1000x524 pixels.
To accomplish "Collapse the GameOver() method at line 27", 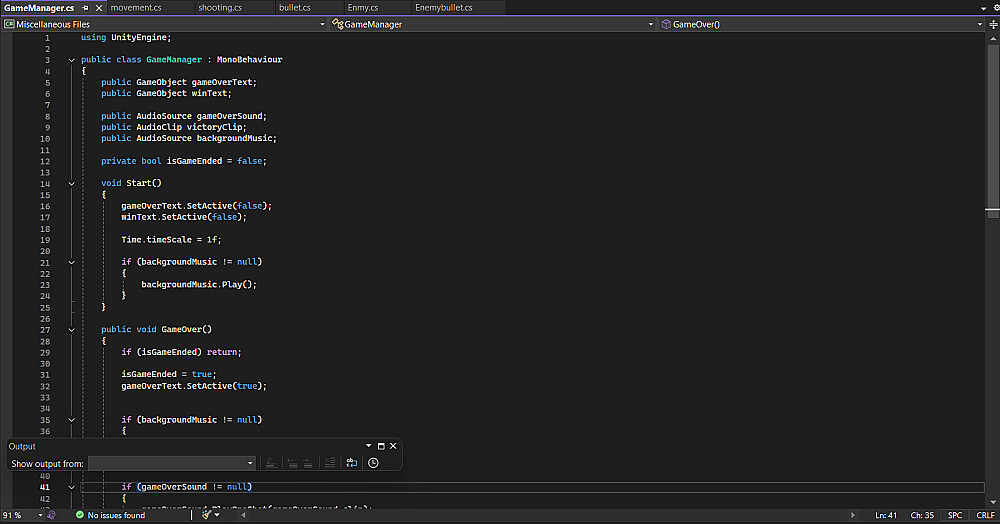I will pos(71,330).
